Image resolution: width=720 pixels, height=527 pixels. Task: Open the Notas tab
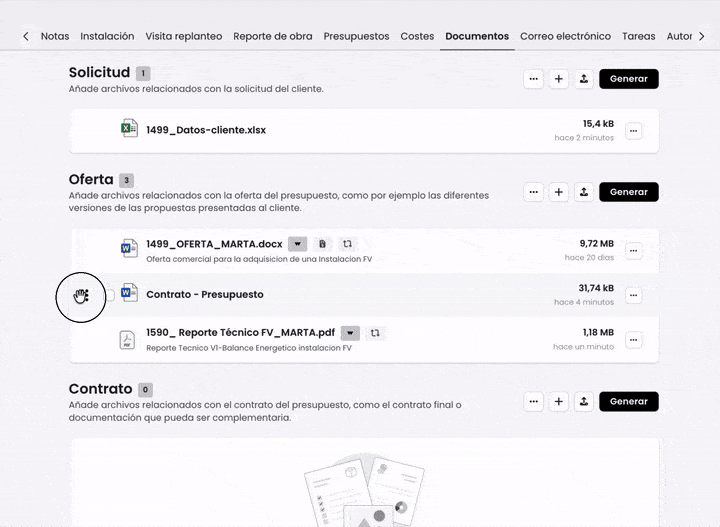click(55, 36)
